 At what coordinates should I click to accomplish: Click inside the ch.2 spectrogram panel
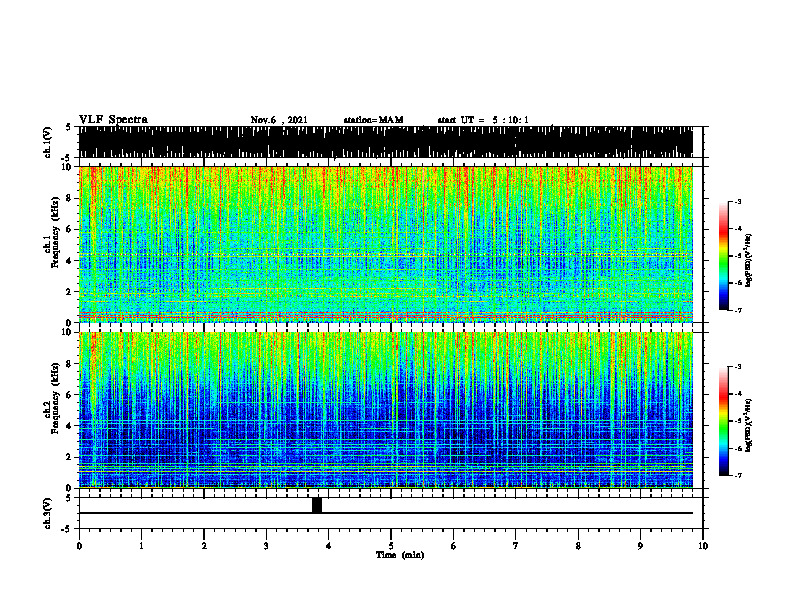[x=386, y=410]
